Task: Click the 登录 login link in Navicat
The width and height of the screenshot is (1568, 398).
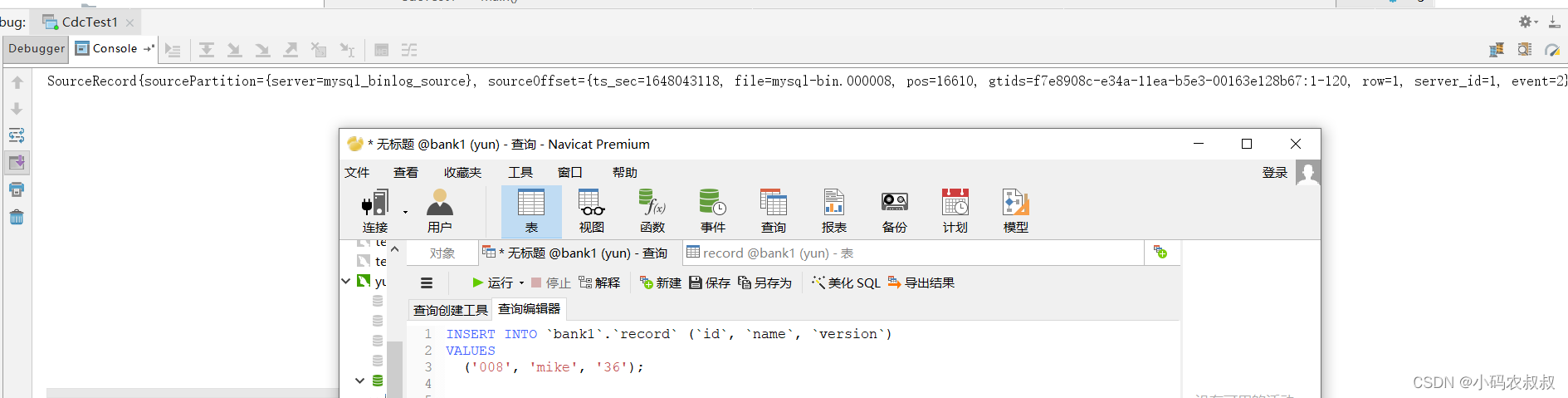Action: 1275,173
